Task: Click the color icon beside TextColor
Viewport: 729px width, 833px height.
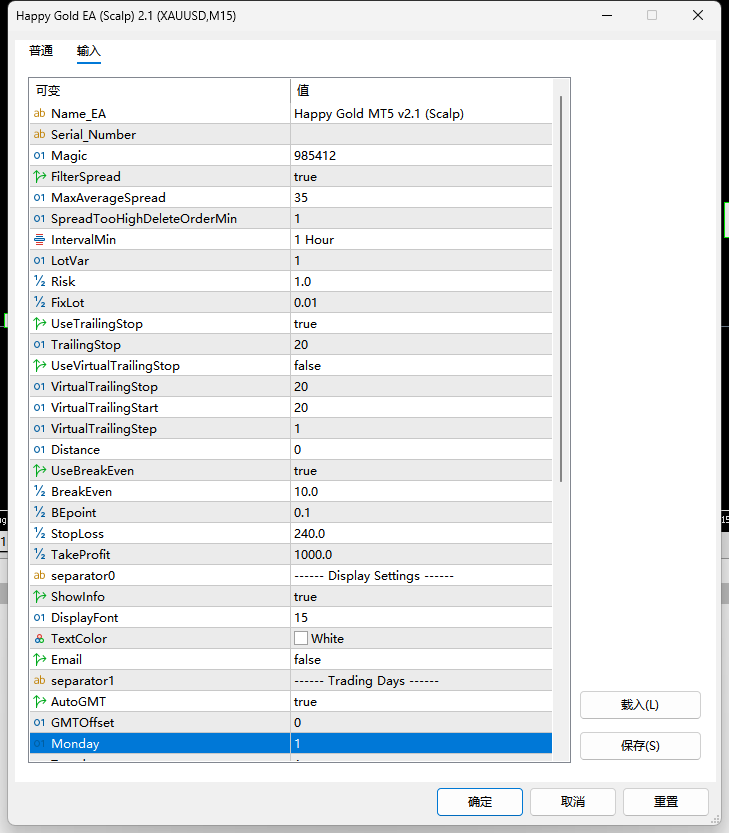Action: (x=39, y=639)
